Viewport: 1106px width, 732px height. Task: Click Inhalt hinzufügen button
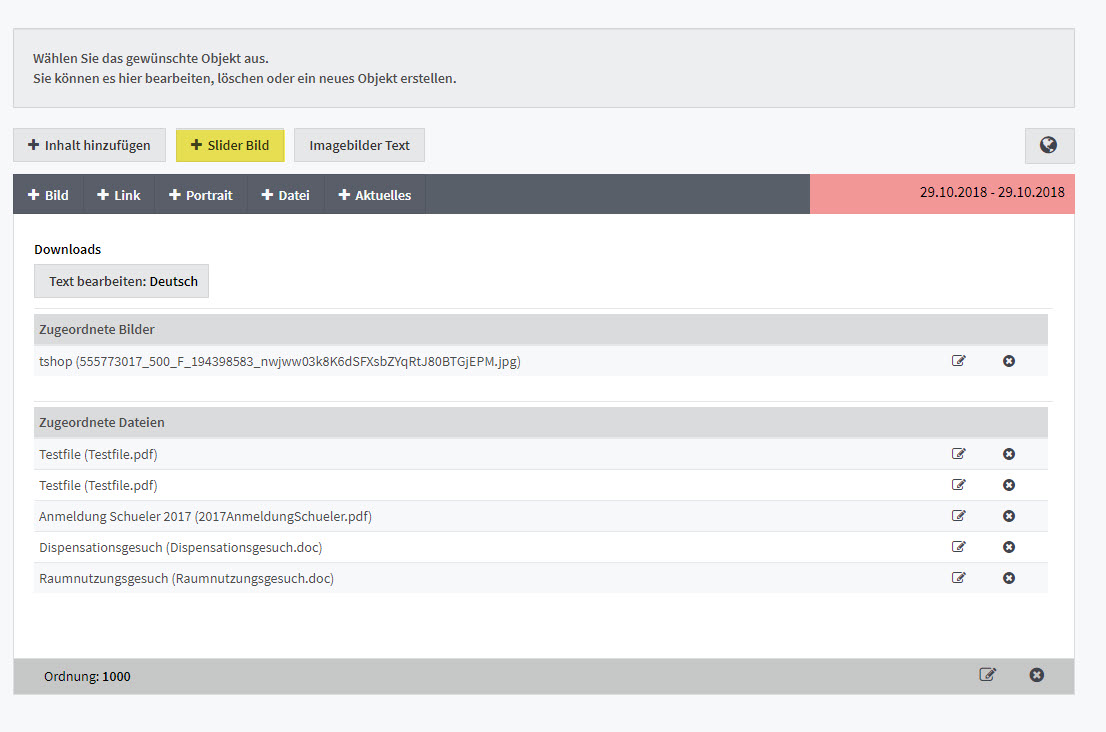[90, 145]
